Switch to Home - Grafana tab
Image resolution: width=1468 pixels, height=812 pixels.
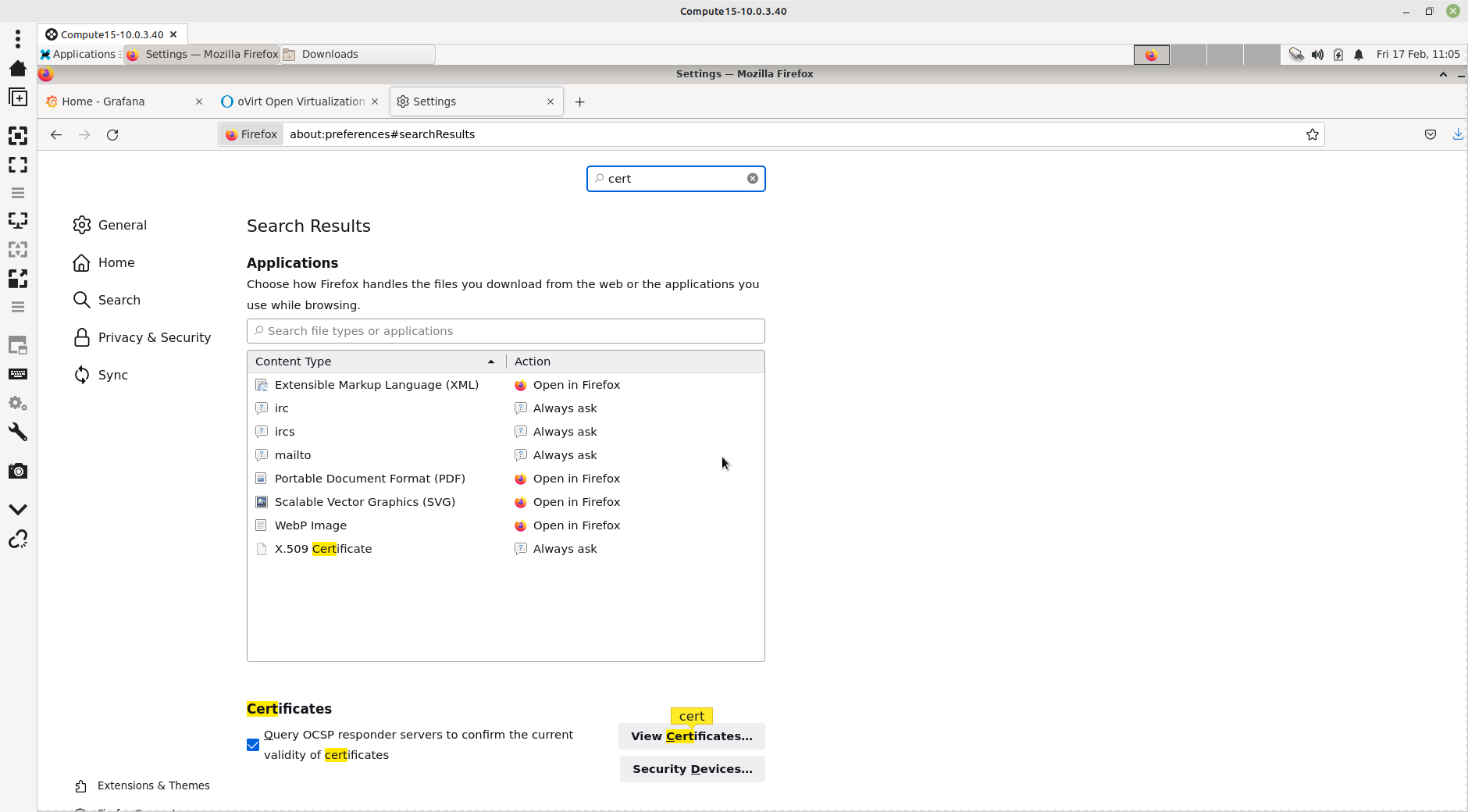tap(117, 102)
